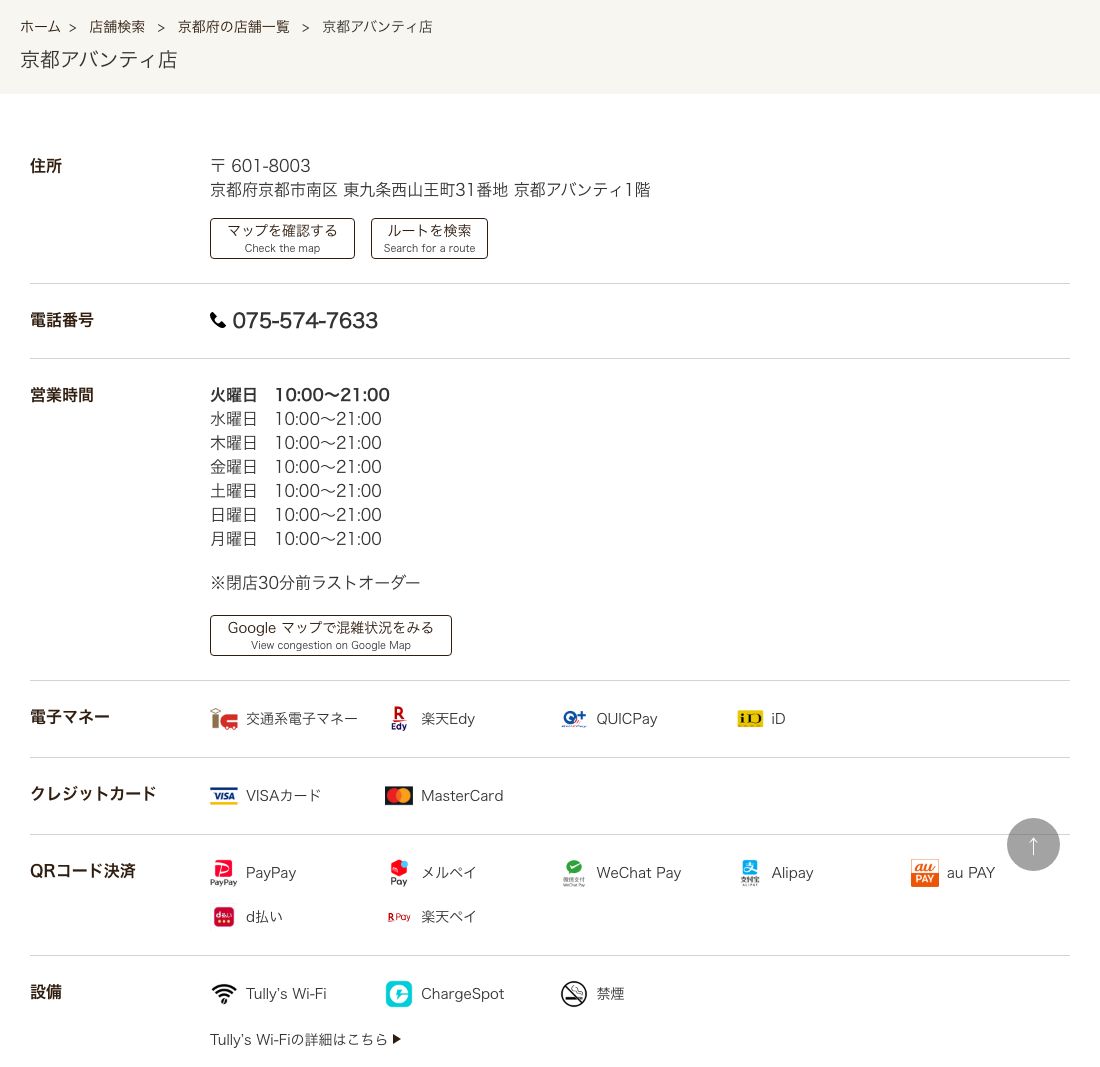Click the Rakuten Pay logo icon
Screen dimensions: 1100x1067
[x=398, y=917]
